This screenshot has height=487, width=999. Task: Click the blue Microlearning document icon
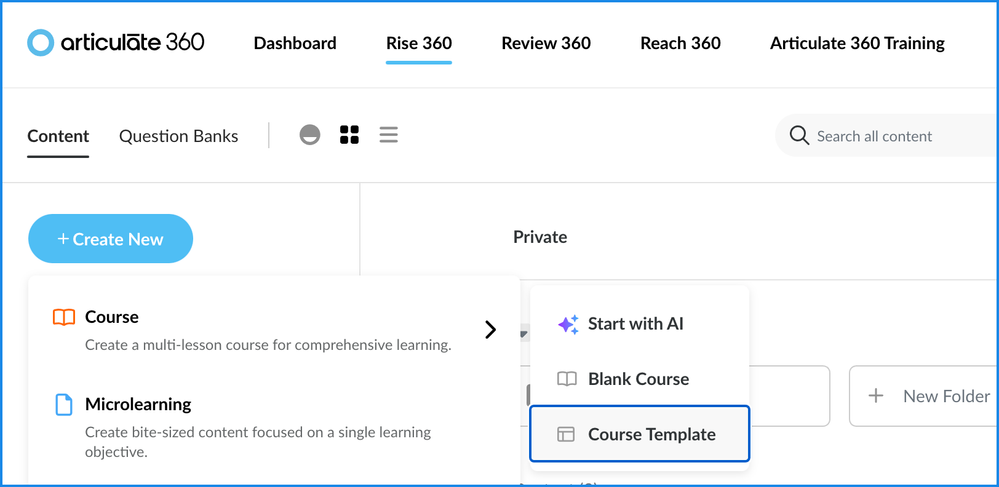[64, 405]
